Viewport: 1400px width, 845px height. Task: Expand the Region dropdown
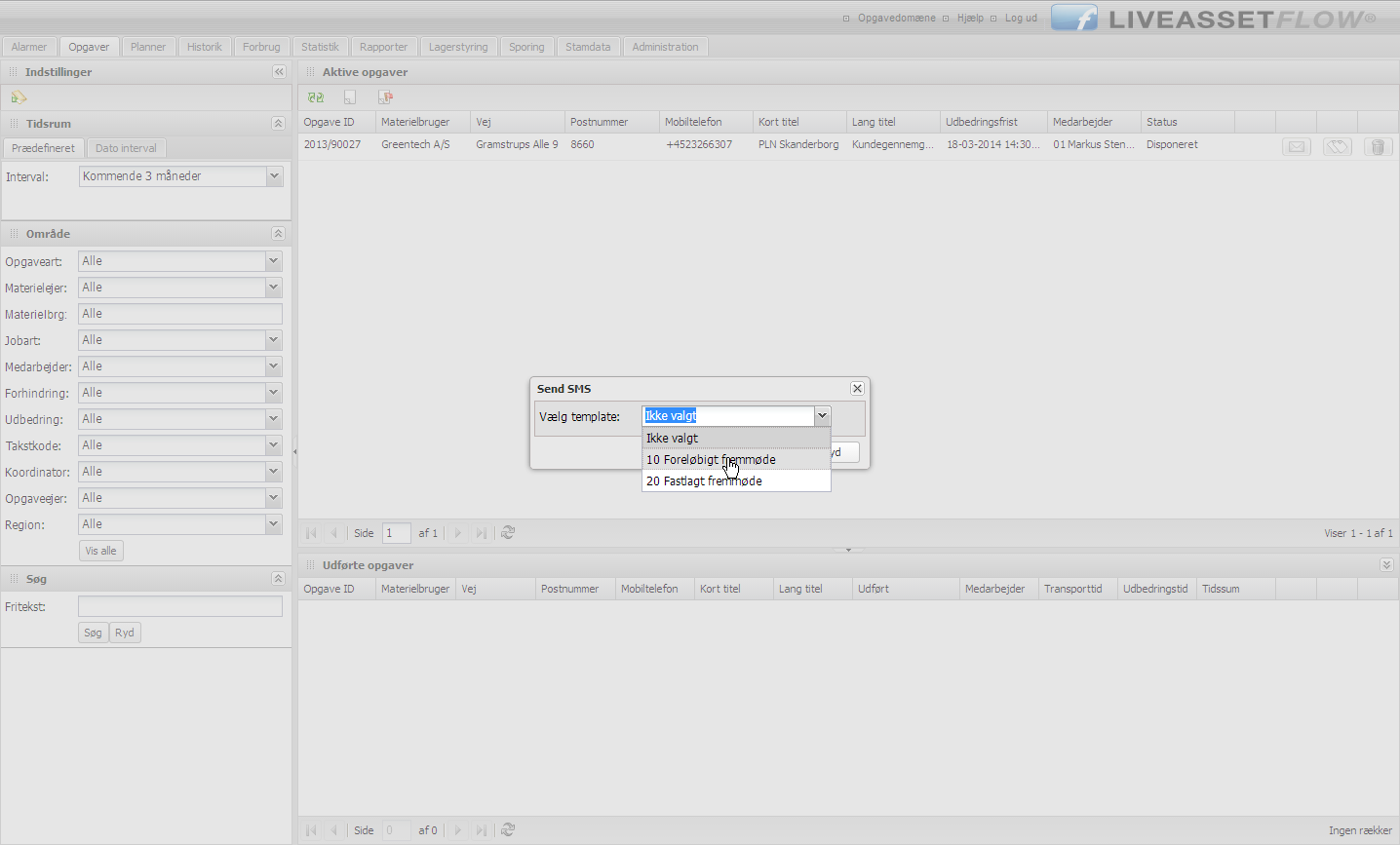click(273, 524)
